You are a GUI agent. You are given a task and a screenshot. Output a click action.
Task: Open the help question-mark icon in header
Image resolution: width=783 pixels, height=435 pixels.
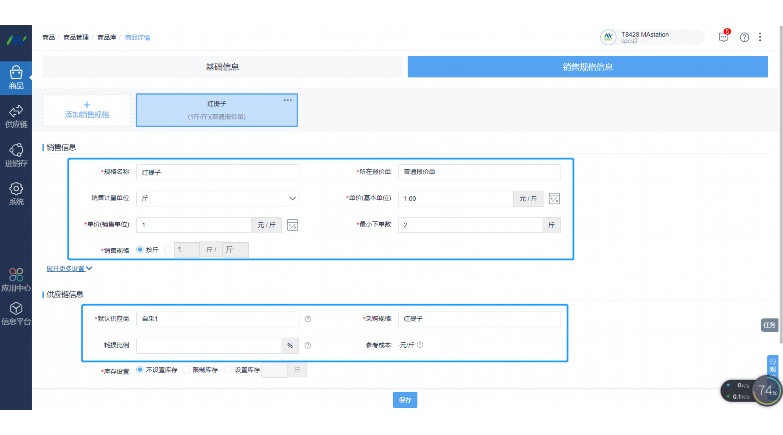tap(744, 37)
